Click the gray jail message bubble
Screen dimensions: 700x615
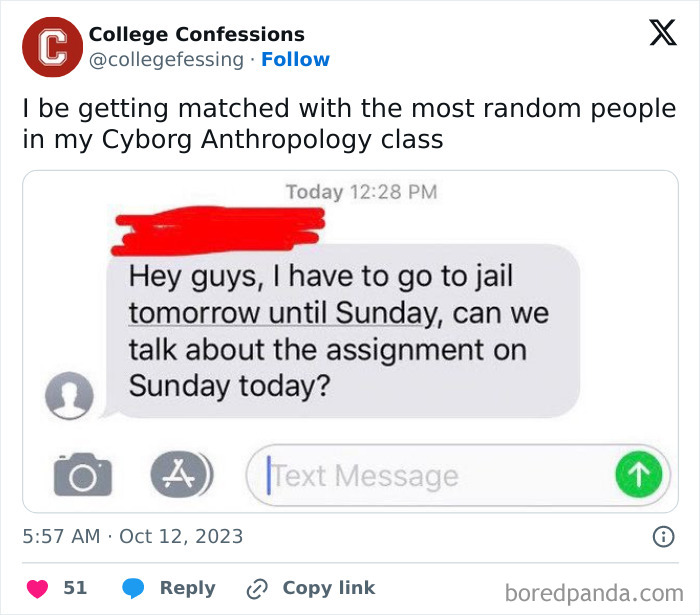(340, 331)
